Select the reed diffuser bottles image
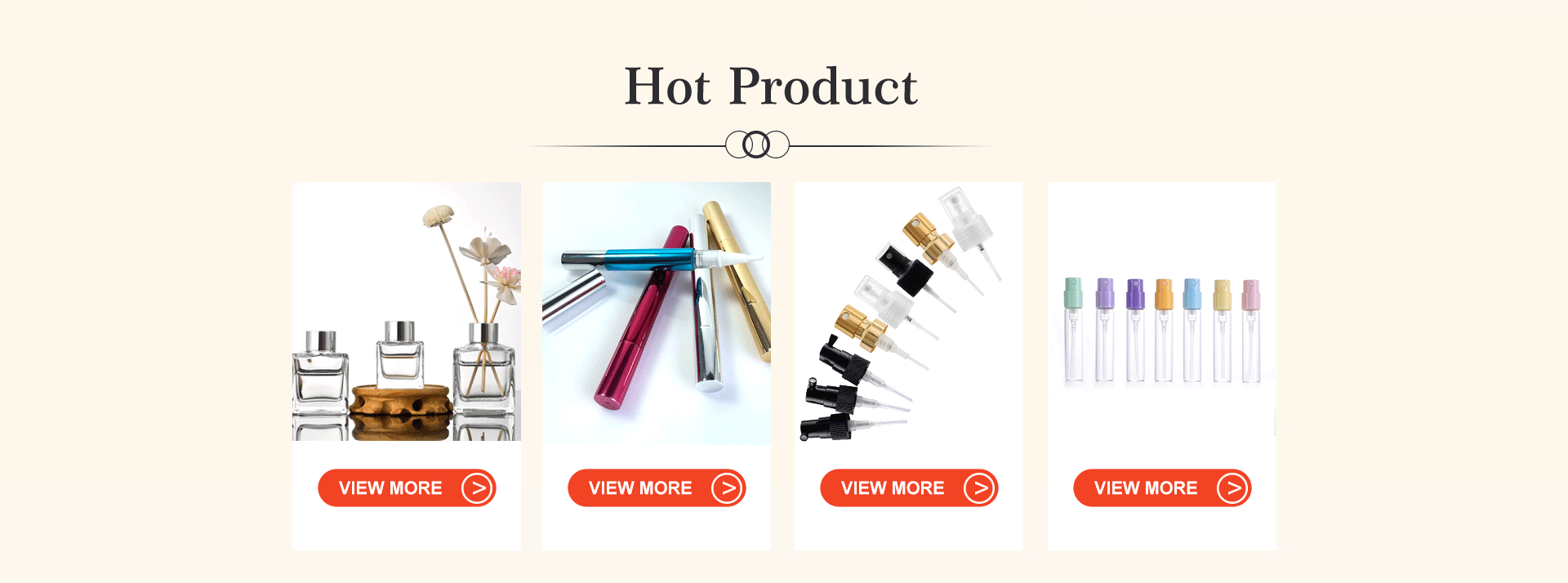This screenshot has height=583, width=1568. (407, 312)
